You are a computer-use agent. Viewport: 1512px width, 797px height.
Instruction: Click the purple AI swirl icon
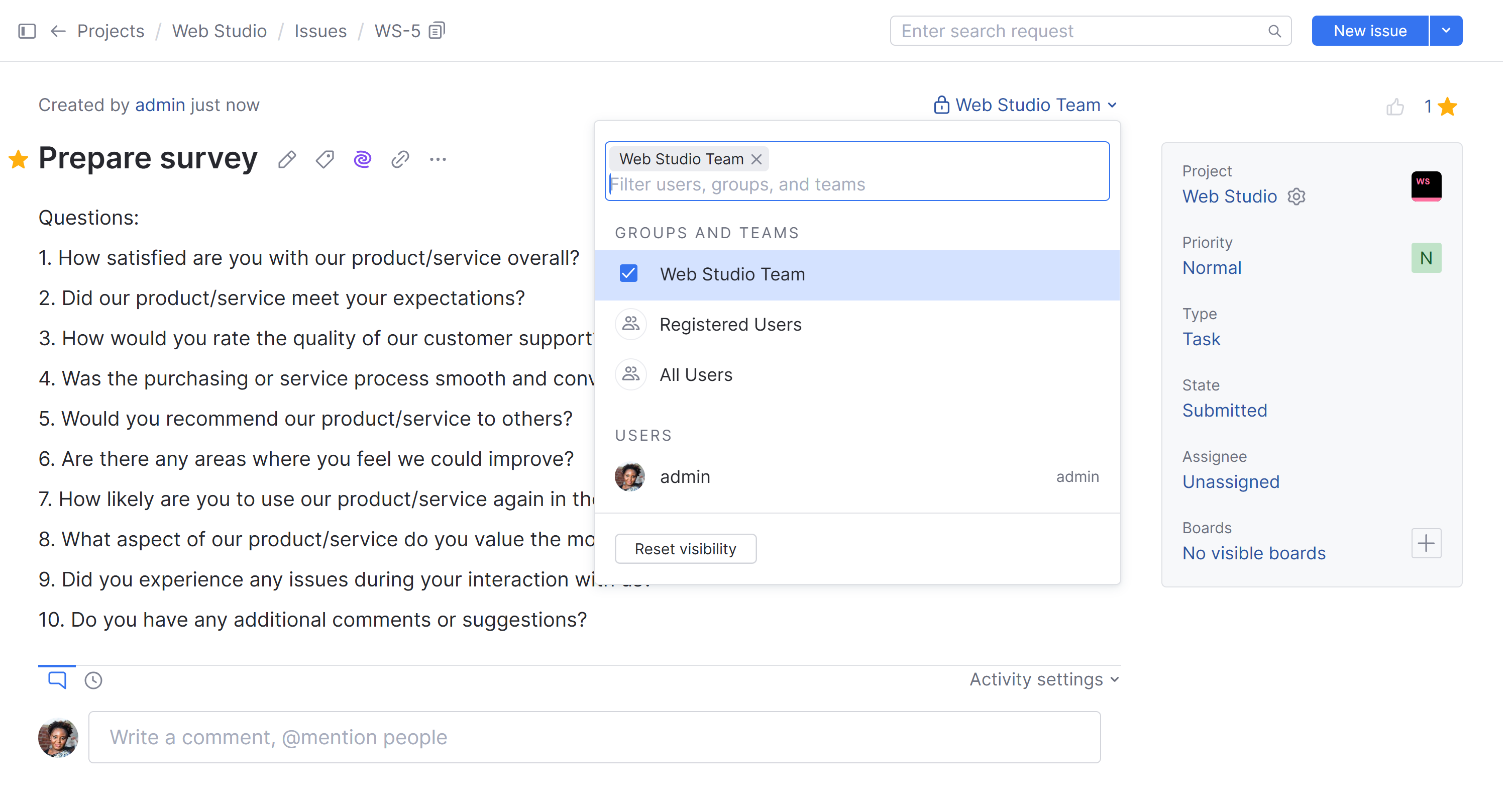coord(363,160)
